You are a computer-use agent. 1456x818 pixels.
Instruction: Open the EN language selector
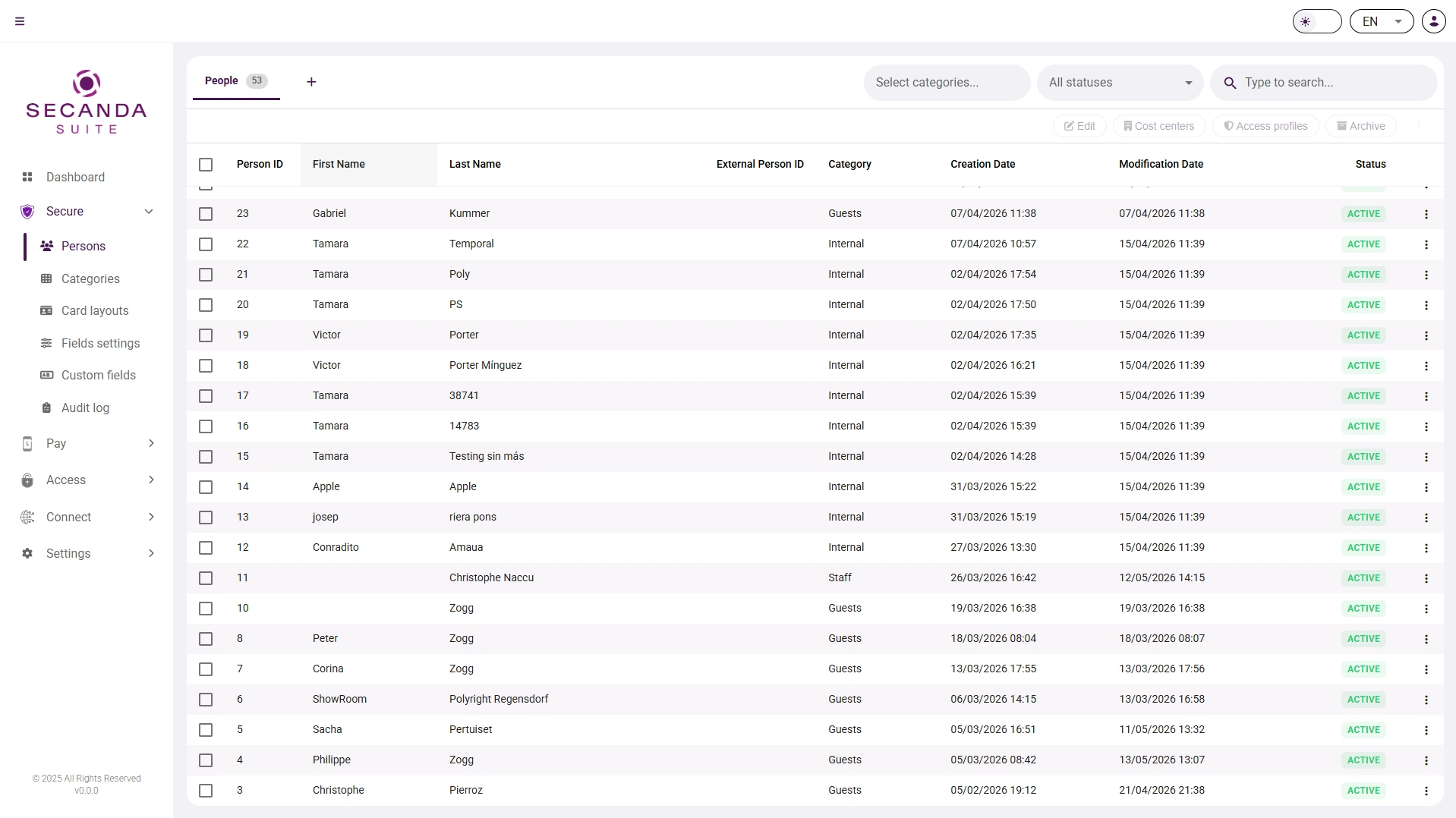tap(1382, 21)
